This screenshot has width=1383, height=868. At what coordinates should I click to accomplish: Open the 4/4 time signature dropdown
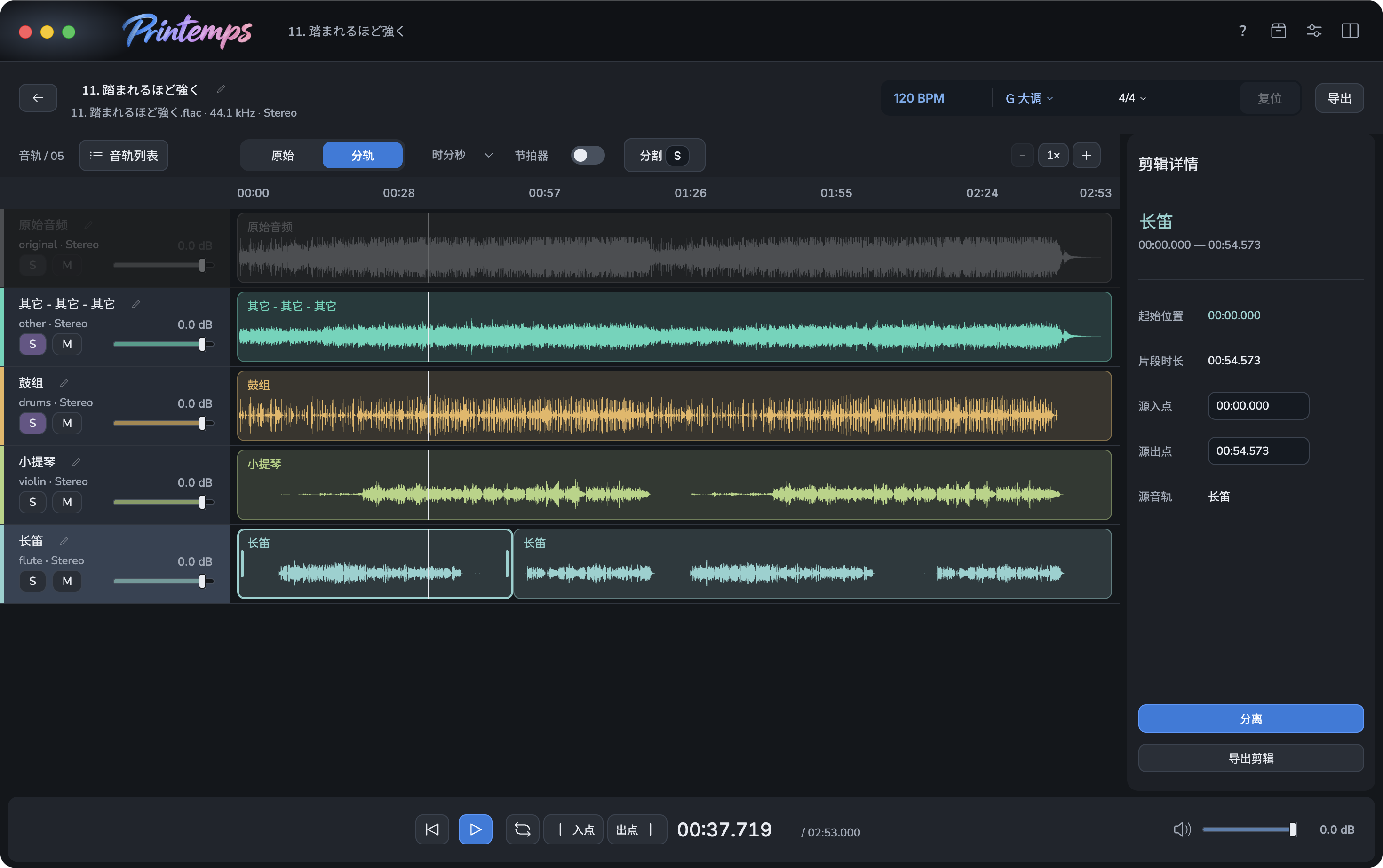click(1132, 98)
